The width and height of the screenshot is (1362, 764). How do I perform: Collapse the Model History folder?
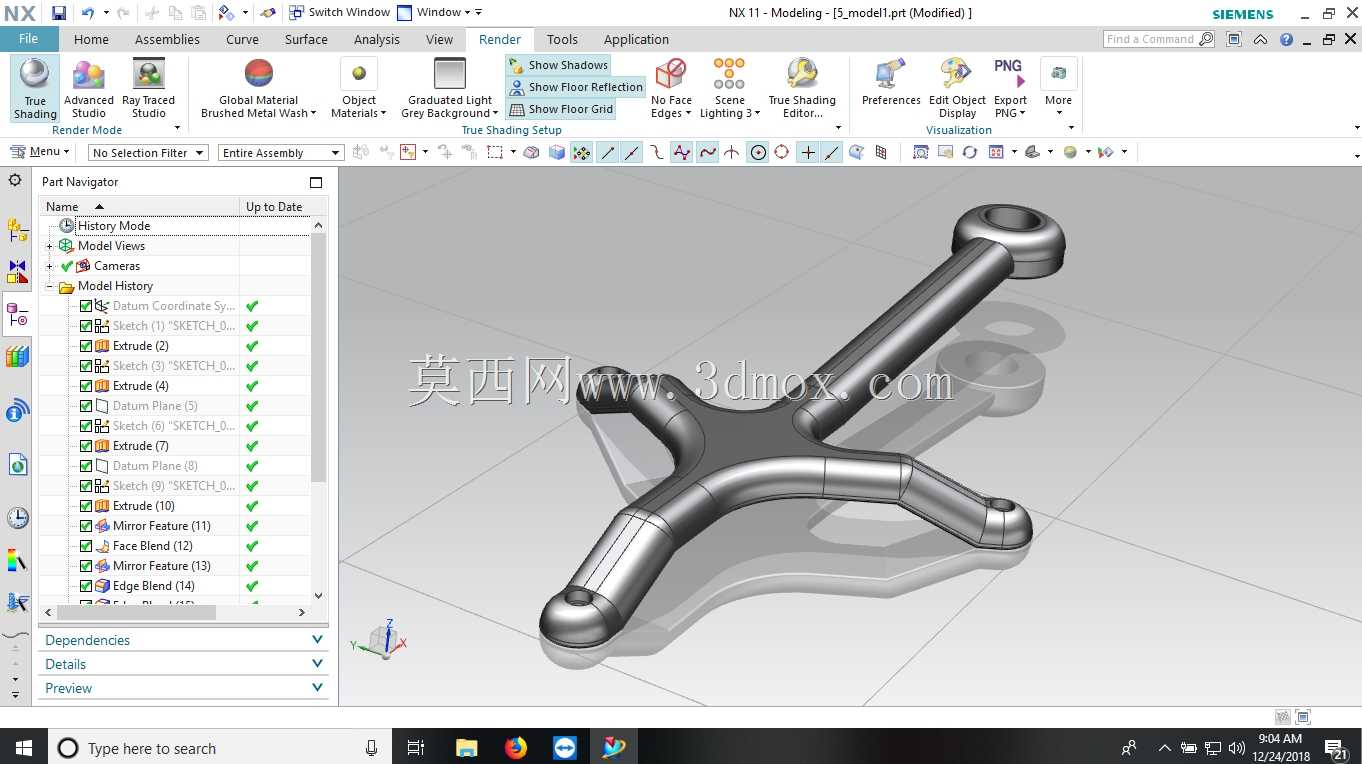50,286
